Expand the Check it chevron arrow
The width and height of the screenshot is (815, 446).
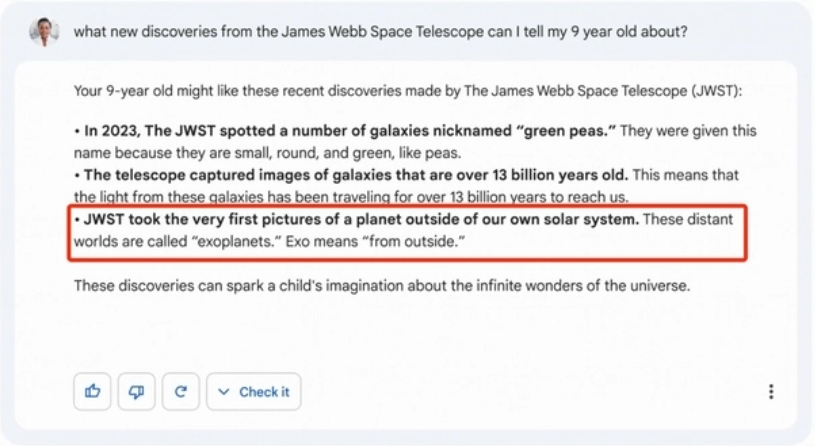(x=224, y=392)
